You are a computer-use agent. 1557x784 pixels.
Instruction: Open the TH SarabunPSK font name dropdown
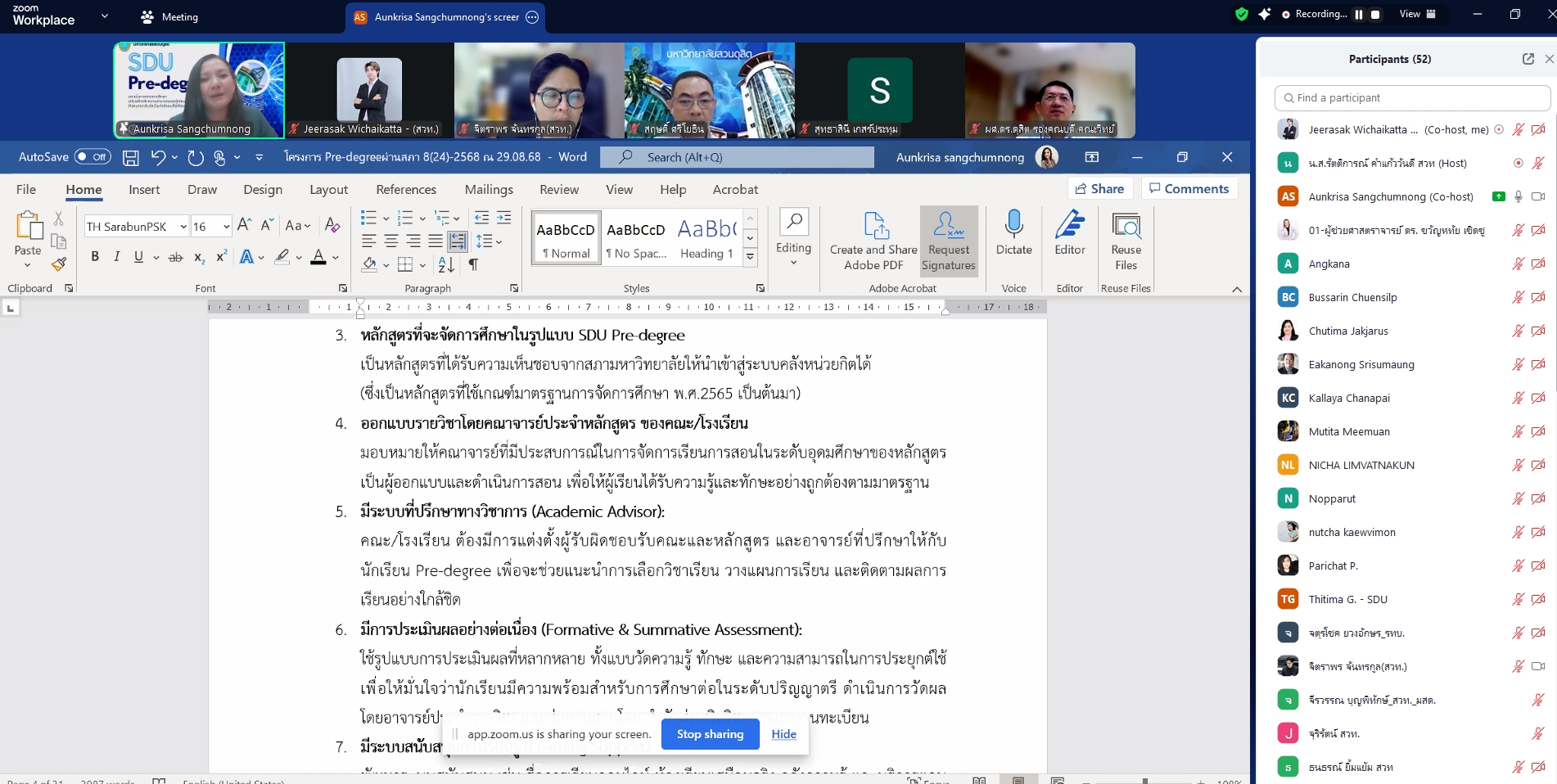coord(183,227)
